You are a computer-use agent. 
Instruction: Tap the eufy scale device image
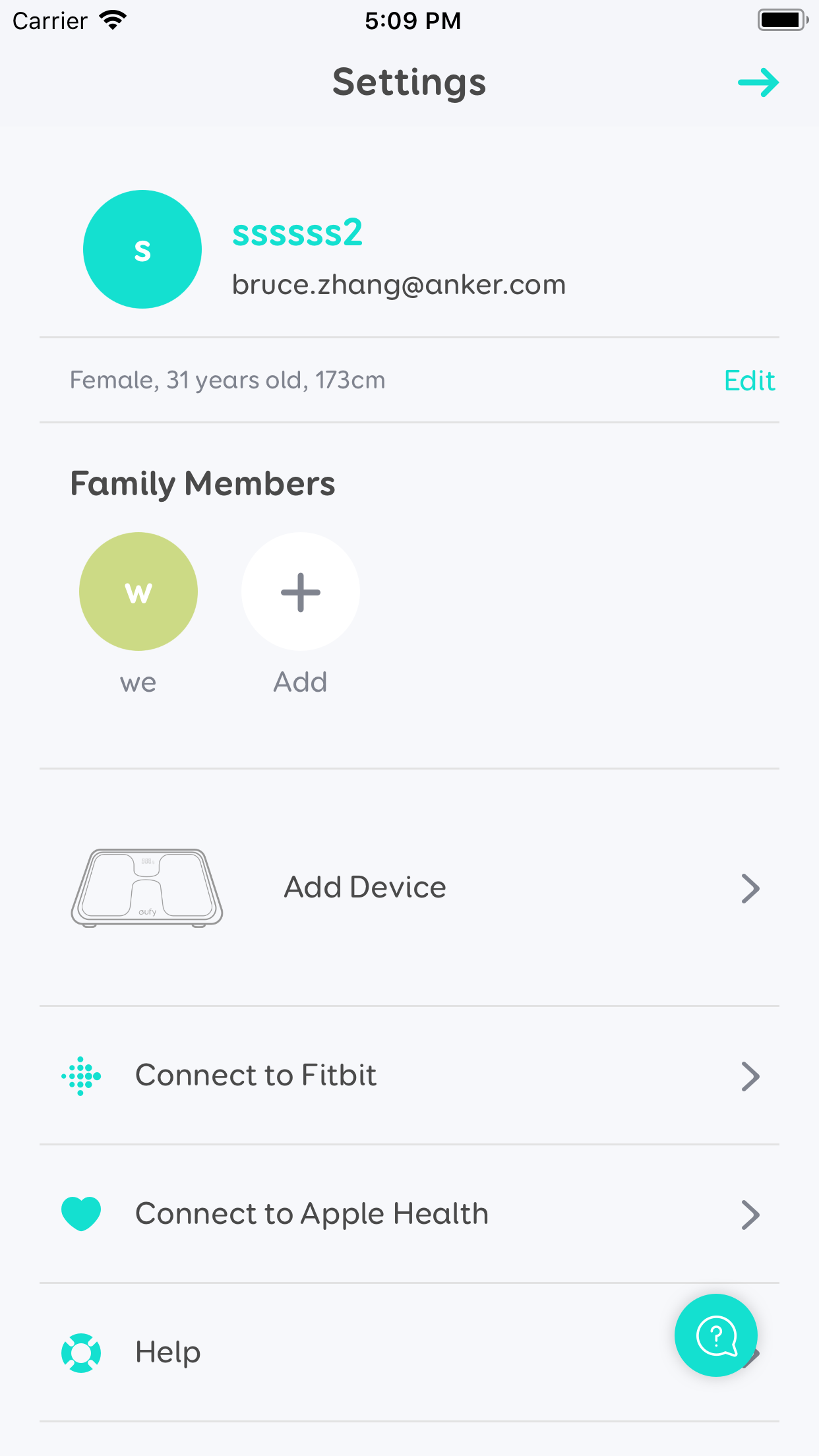click(x=147, y=888)
